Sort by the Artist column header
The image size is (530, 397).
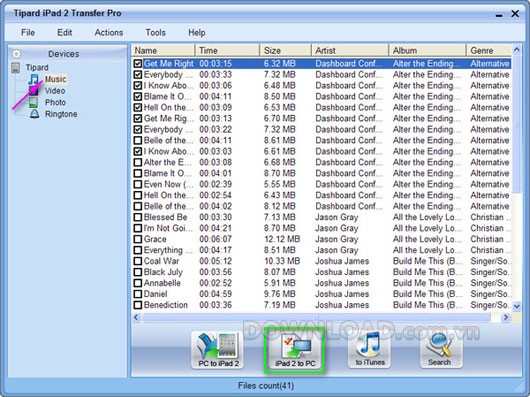[350, 50]
